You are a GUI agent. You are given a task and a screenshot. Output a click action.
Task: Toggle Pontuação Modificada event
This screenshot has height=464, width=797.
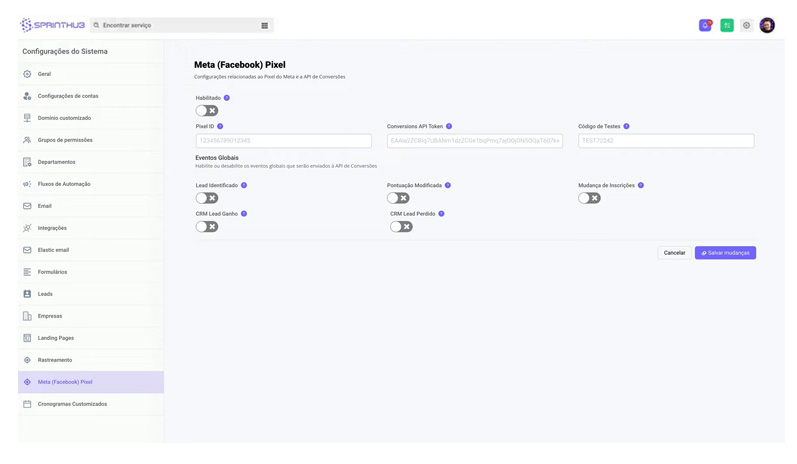tap(398, 198)
